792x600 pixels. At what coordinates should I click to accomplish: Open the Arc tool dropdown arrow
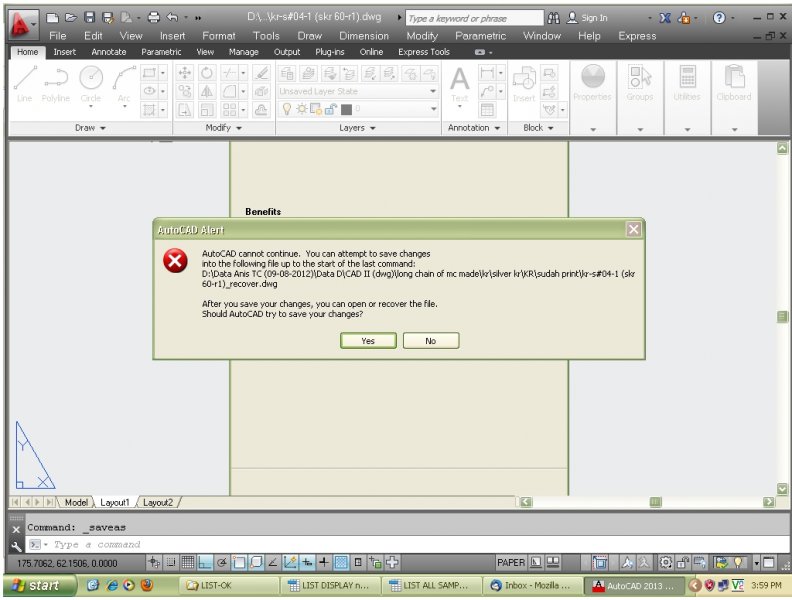124,107
